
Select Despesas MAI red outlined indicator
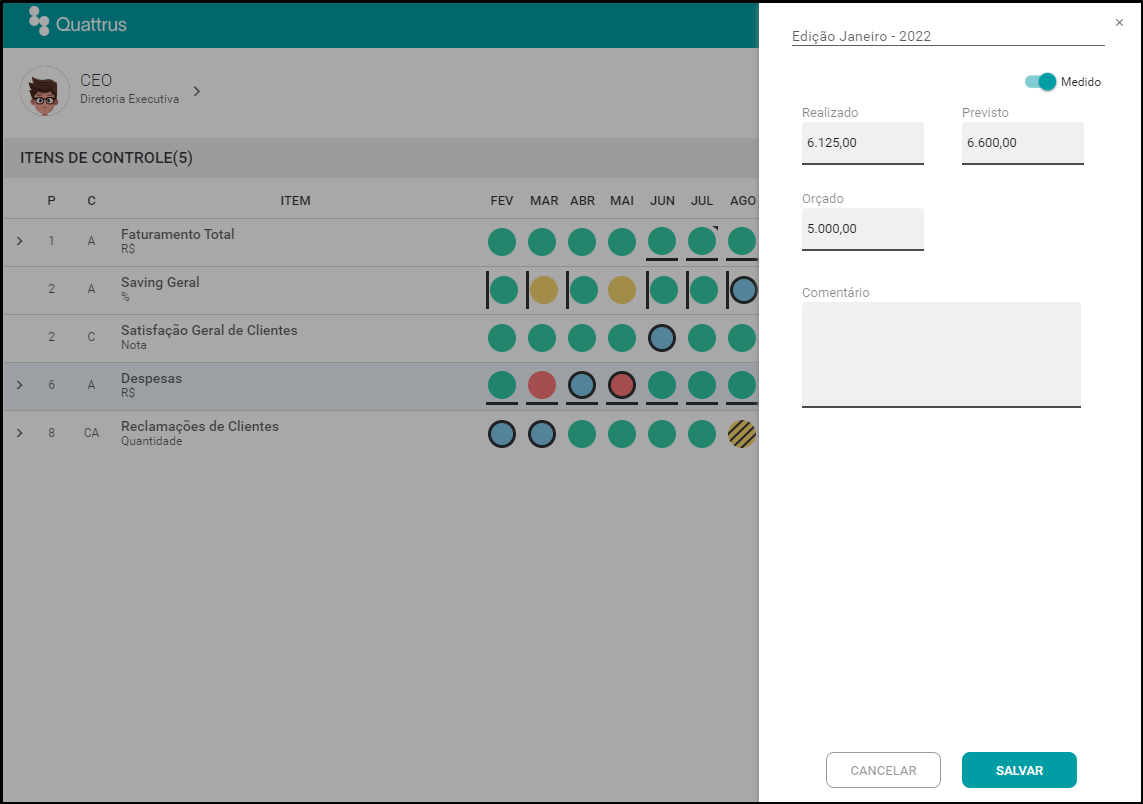(x=622, y=385)
